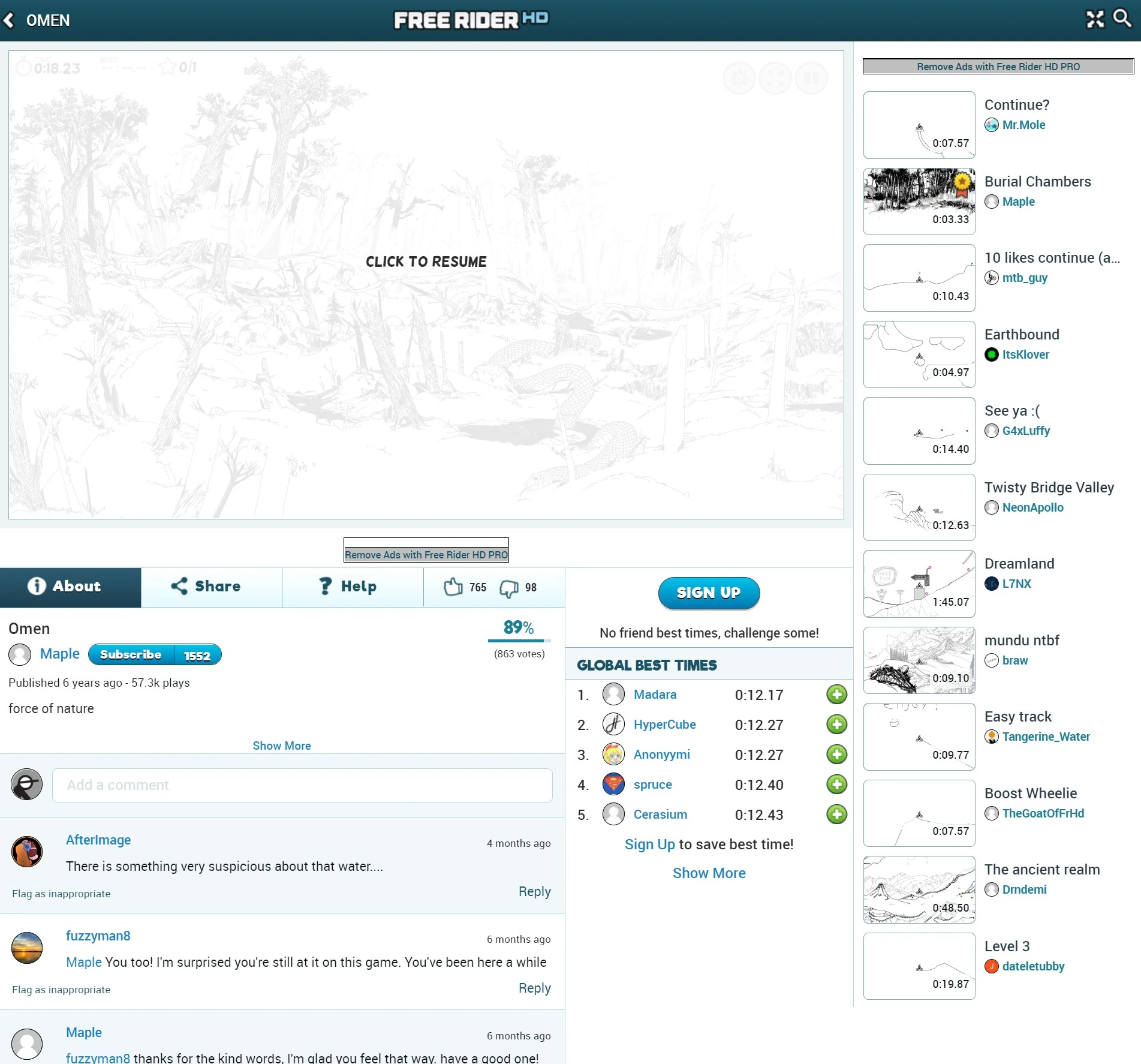Click HyperCube's leaderboard avatar

point(613,725)
